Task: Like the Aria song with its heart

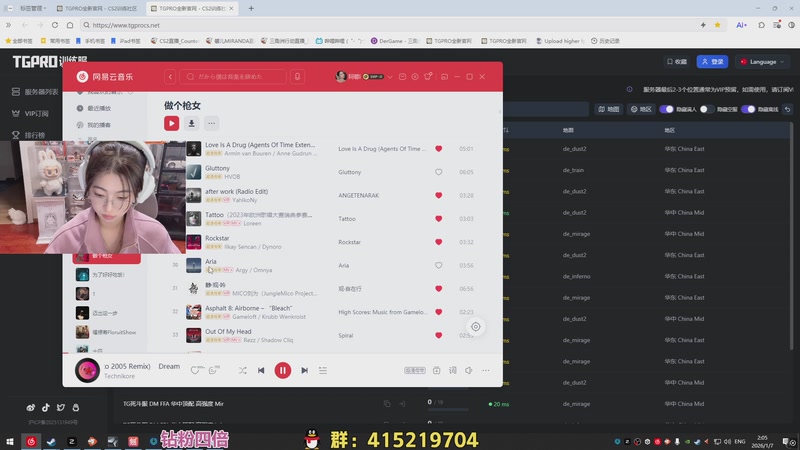Action: point(438,265)
